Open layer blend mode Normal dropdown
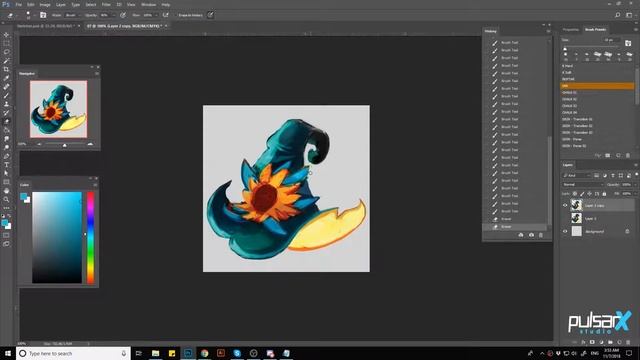This screenshot has height=360, width=640. 583,184
